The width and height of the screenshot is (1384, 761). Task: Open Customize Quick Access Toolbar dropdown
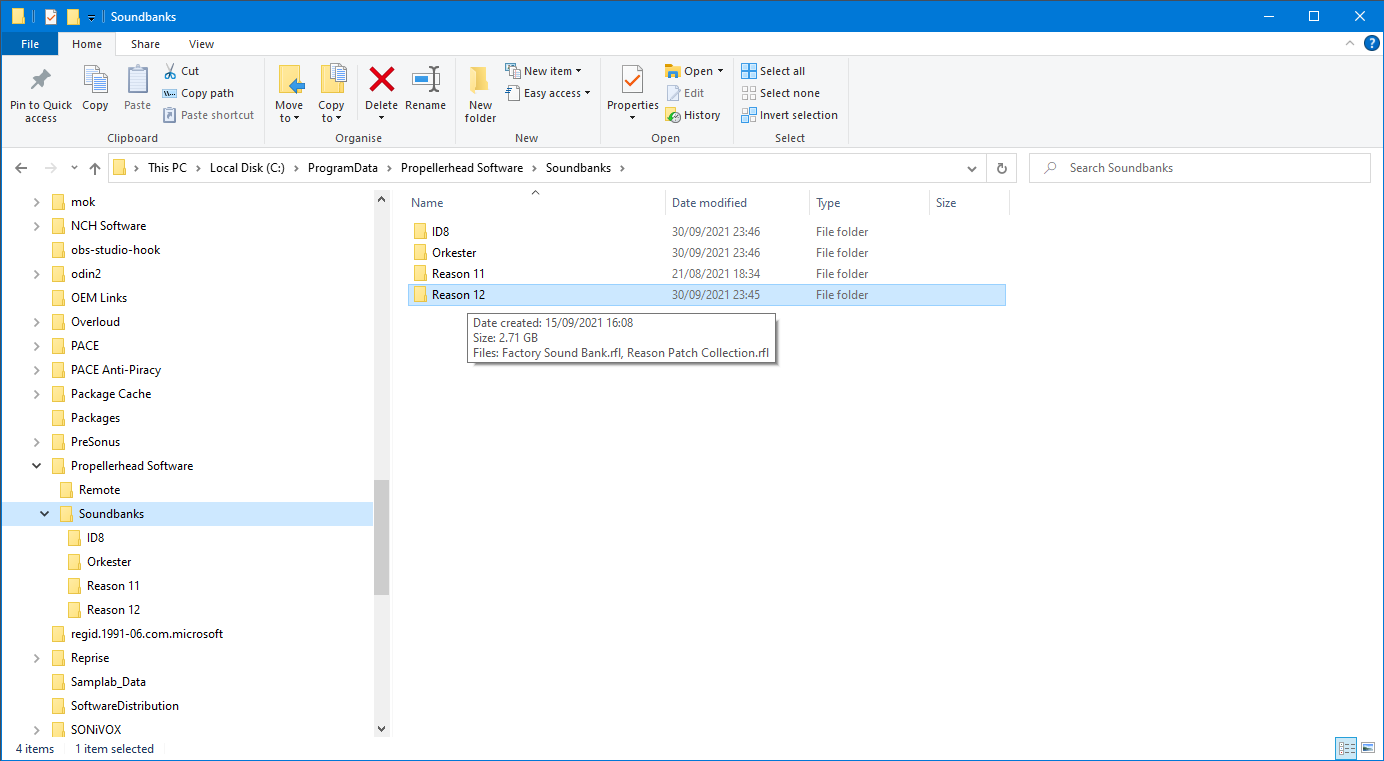(91, 17)
